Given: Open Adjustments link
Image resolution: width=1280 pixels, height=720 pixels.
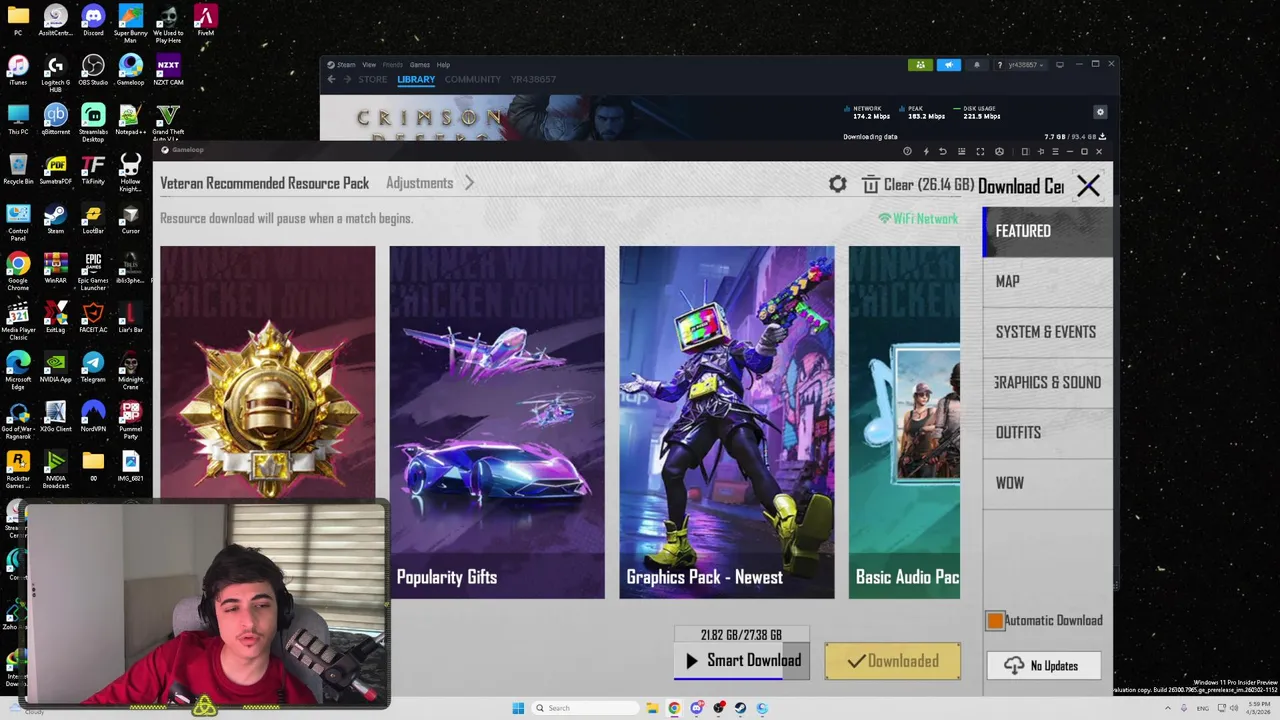Looking at the screenshot, I should click(420, 183).
